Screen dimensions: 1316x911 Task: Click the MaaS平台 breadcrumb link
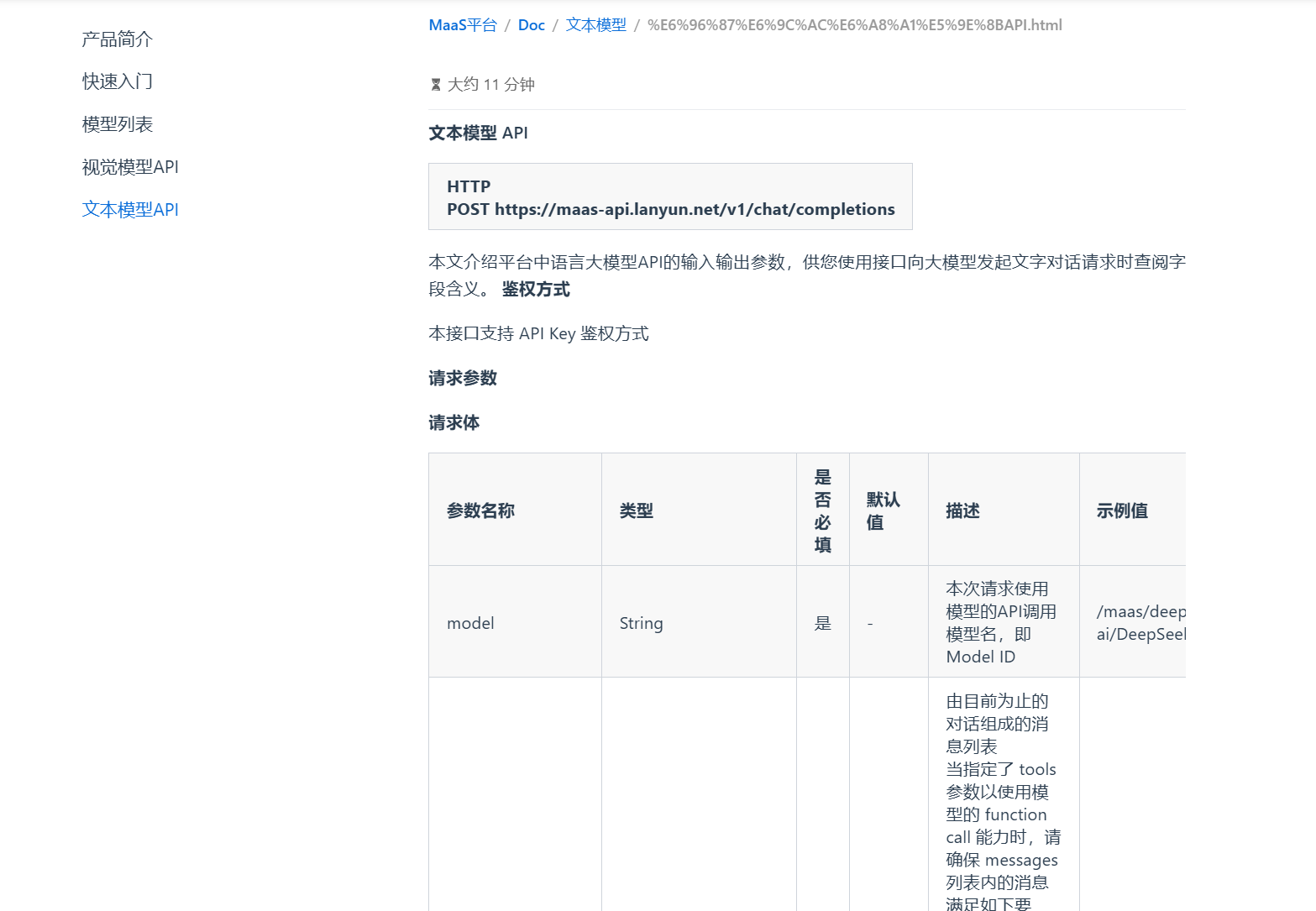[x=463, y=24]
